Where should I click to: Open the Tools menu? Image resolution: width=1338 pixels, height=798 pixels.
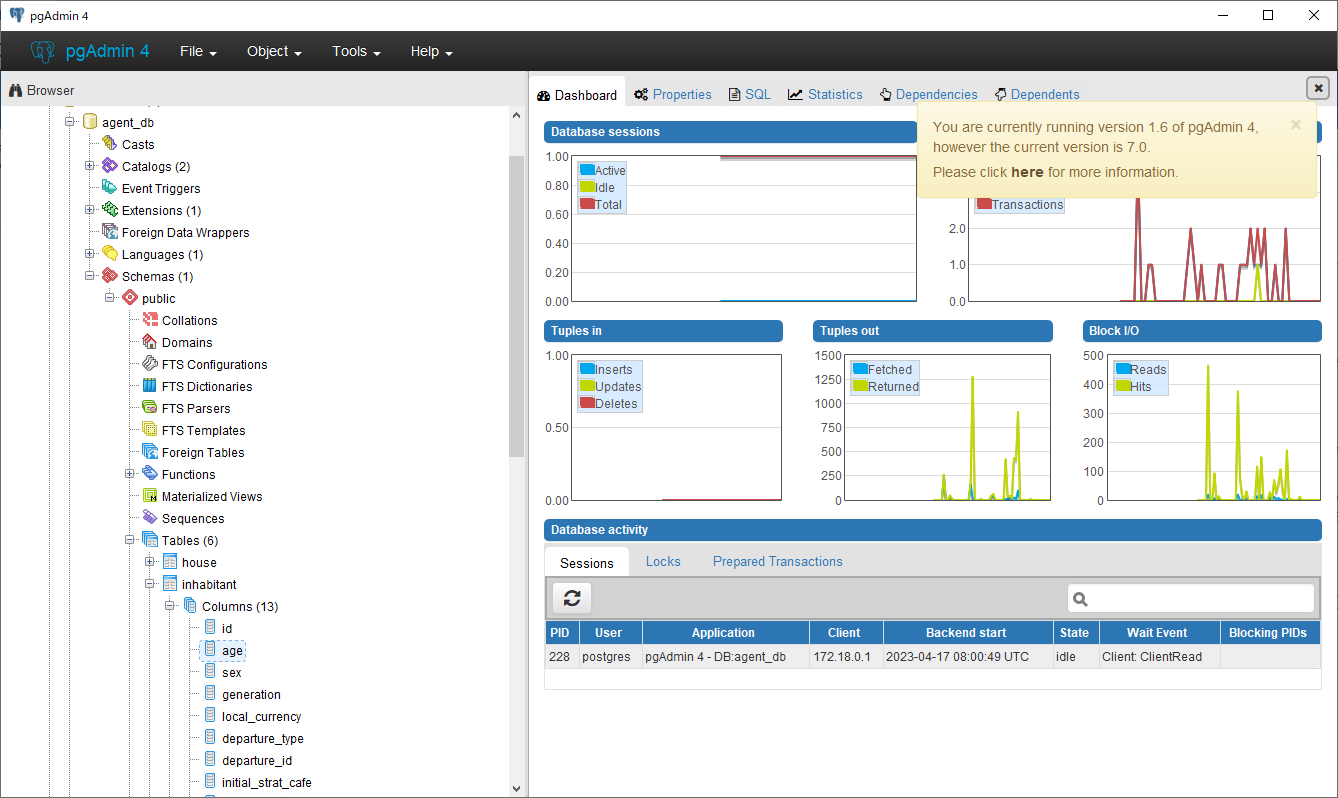pyautogui.click(x=356, y=52)
